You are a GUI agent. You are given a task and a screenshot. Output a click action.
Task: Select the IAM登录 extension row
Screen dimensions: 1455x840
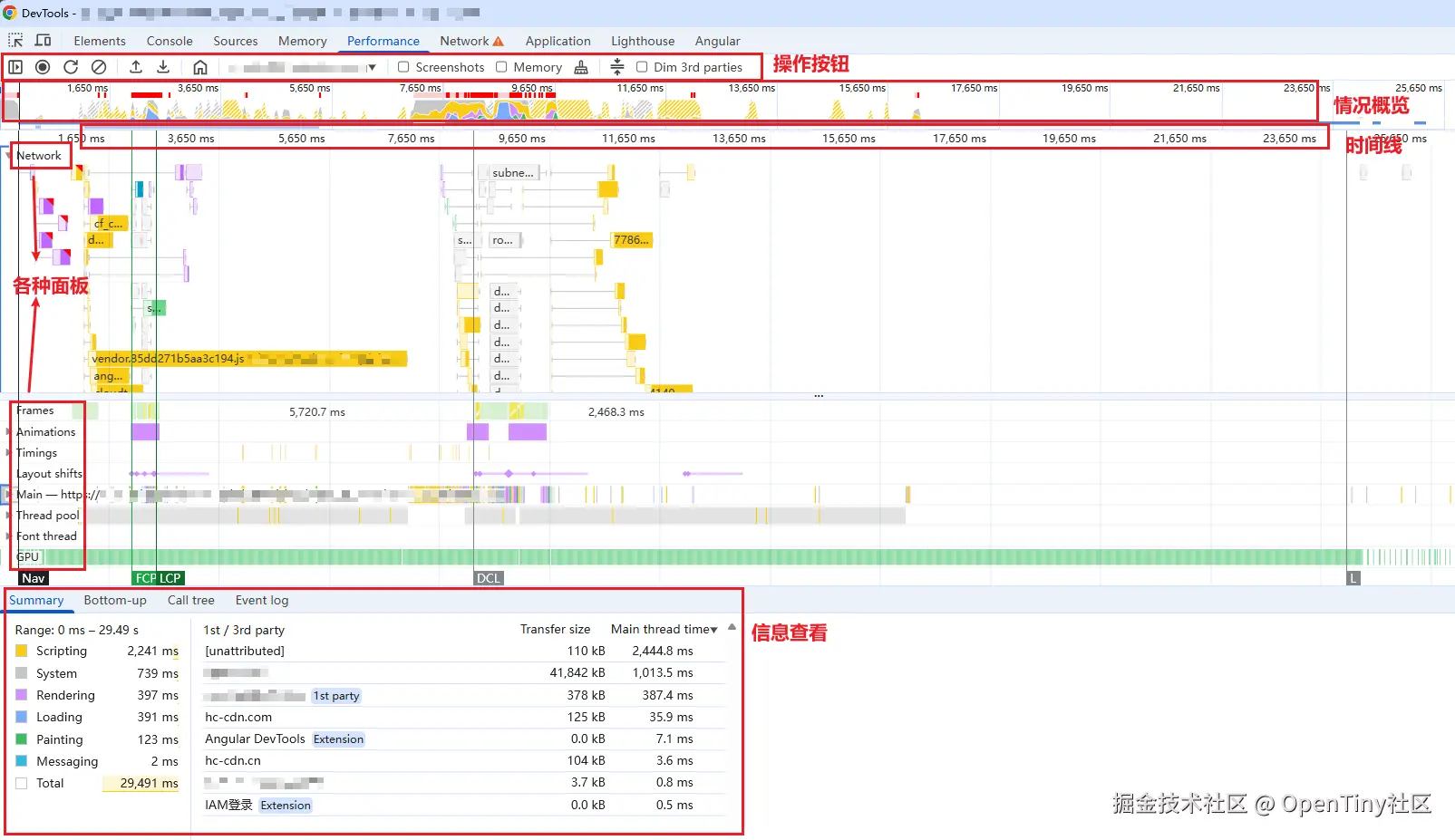click(462, 805)
